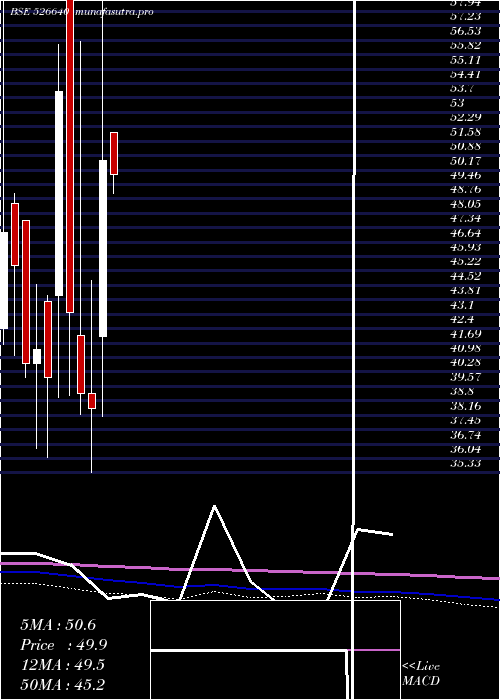Click the small red candle near 38.16
The width and height of the screenshot is (500, 700).
point(92,401)
